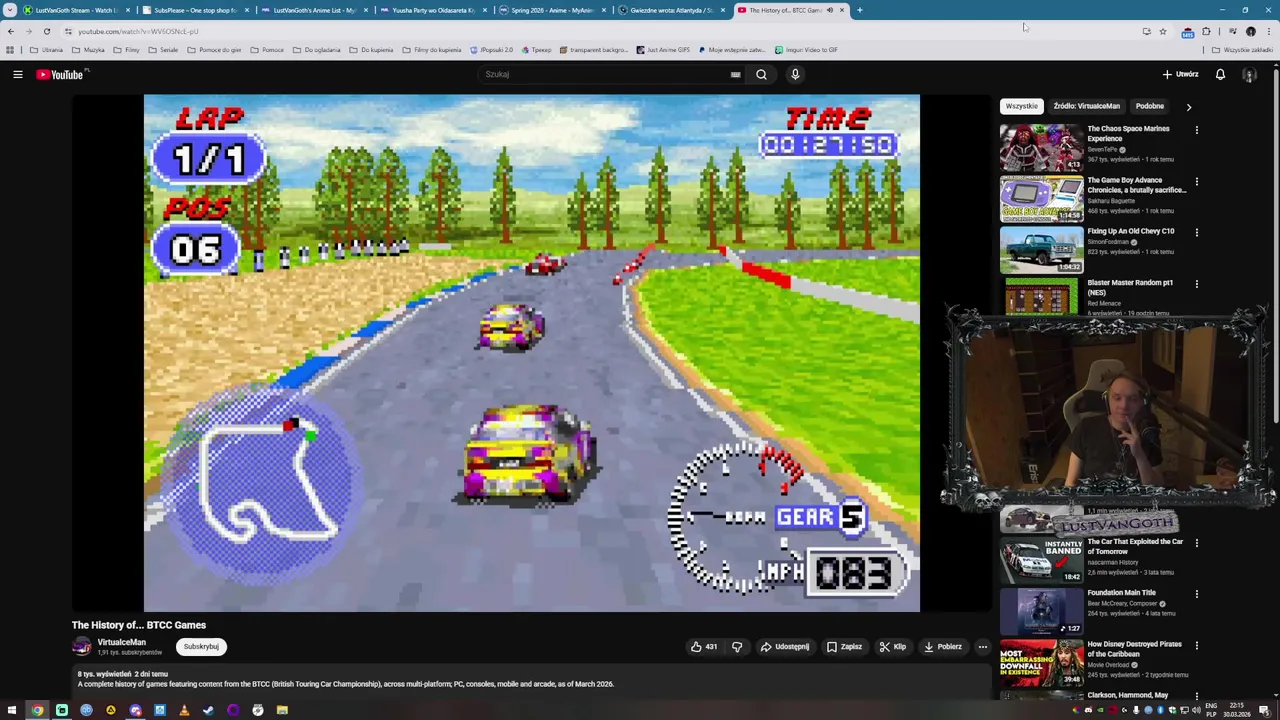The height and width of the screenshot is (720, 1280).
Task: Open Just Anime GIFS bookmark
Action: pos(662,49)
